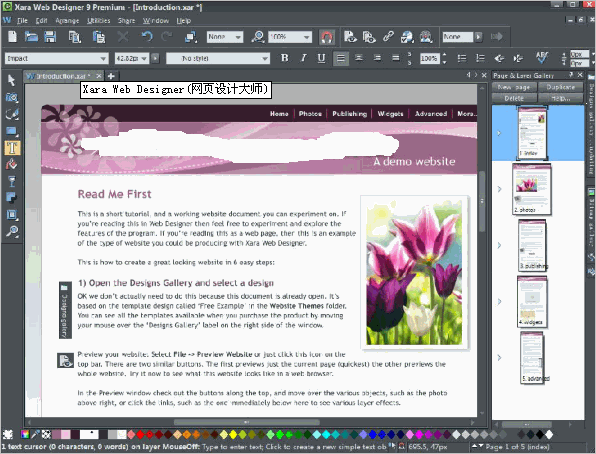Undo the last action
This screenshot has height=454, width=596.
[147, 37]
